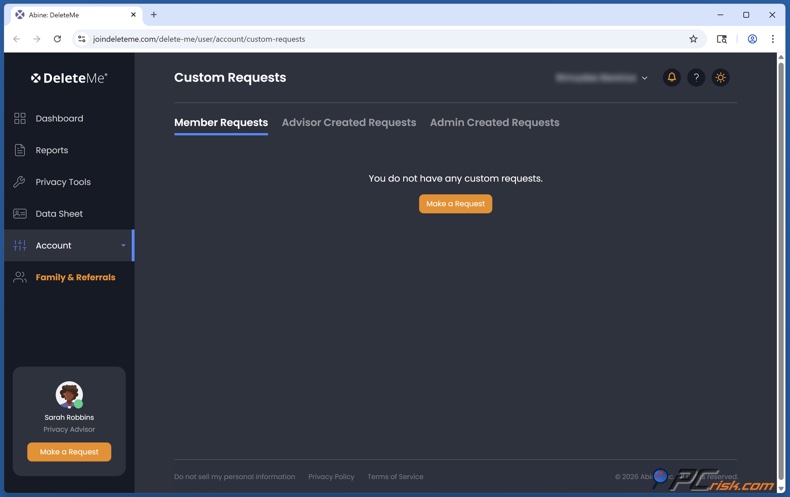Click Sarah Robbins advisor avatar
The height and width of the screenshot is (497, 790).
[69, 395]
